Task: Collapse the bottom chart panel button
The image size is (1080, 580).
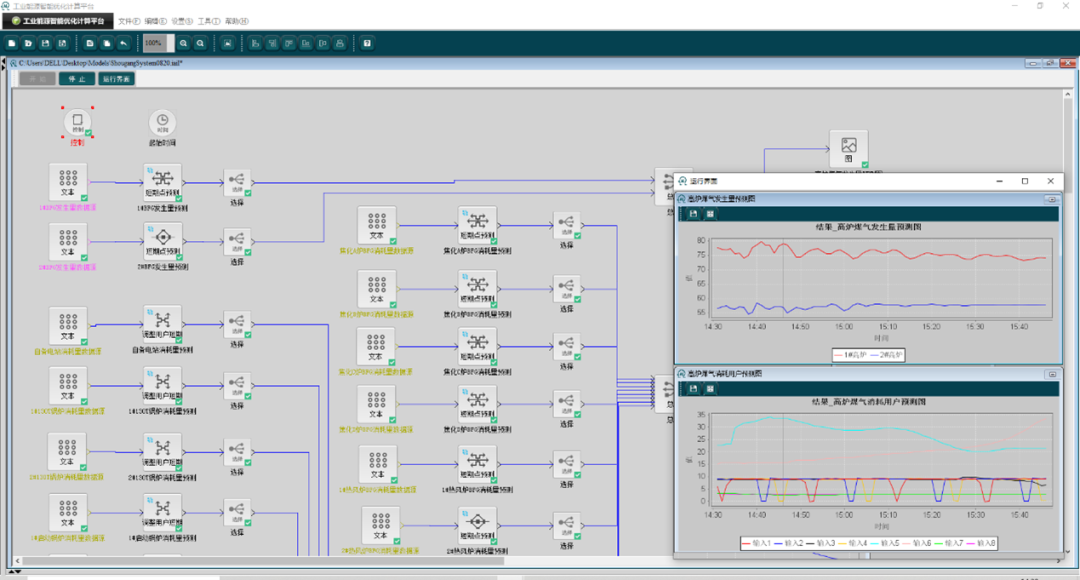Action: tap(1051, 374)
